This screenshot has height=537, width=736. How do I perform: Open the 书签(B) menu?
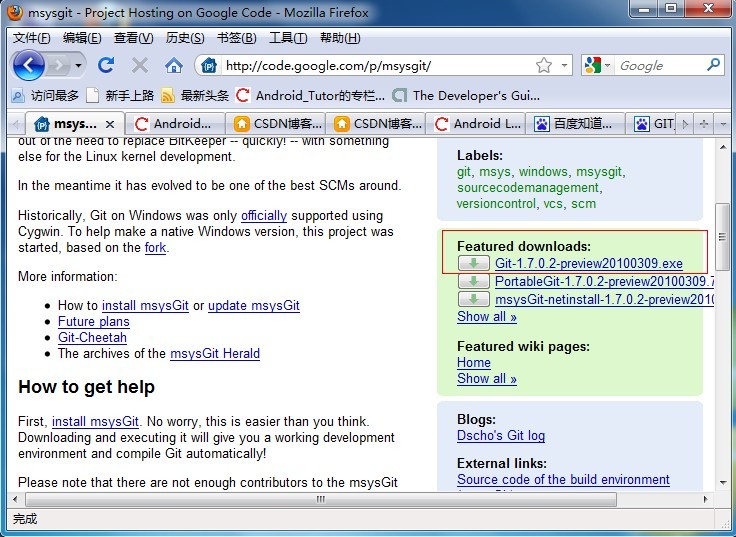(237, 38)
